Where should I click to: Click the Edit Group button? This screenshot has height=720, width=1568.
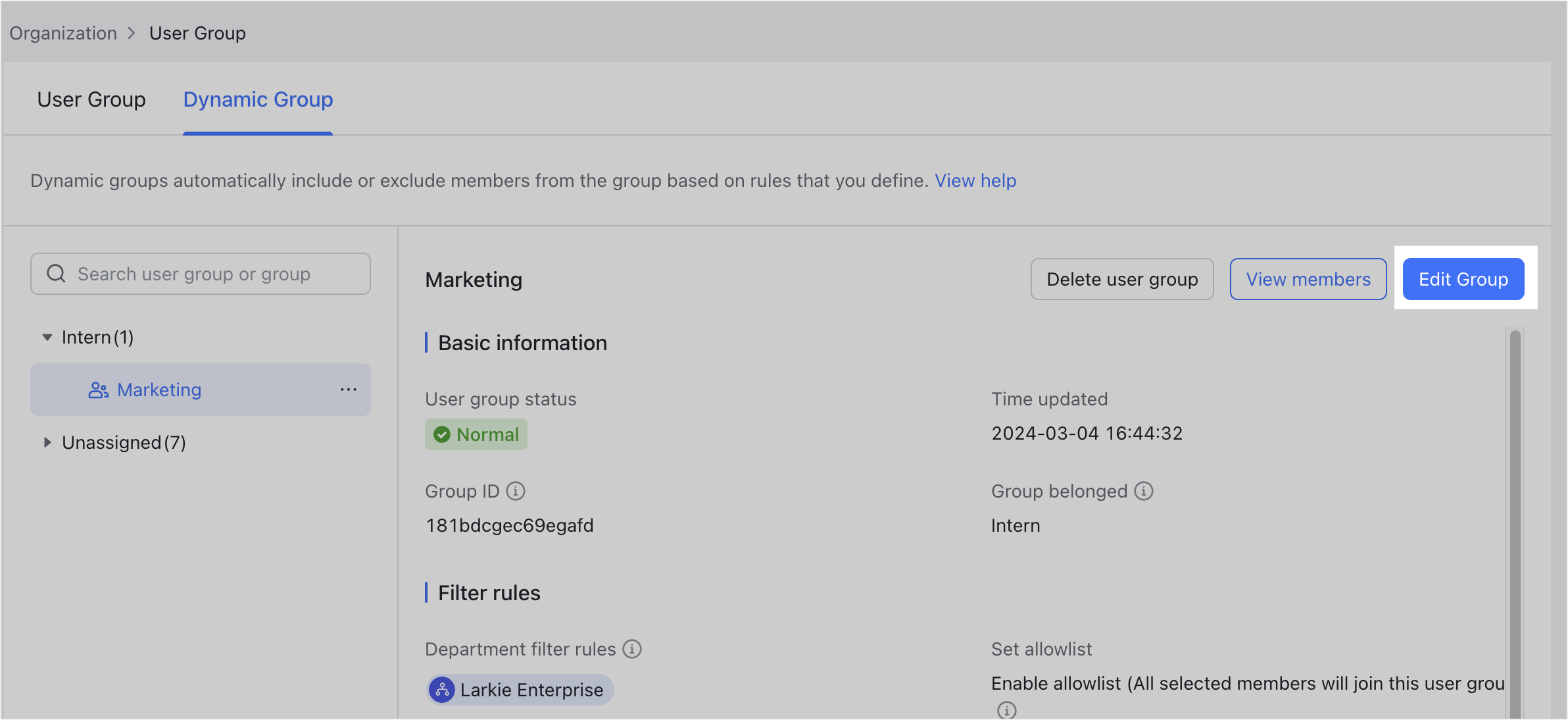click(1463, 279)
